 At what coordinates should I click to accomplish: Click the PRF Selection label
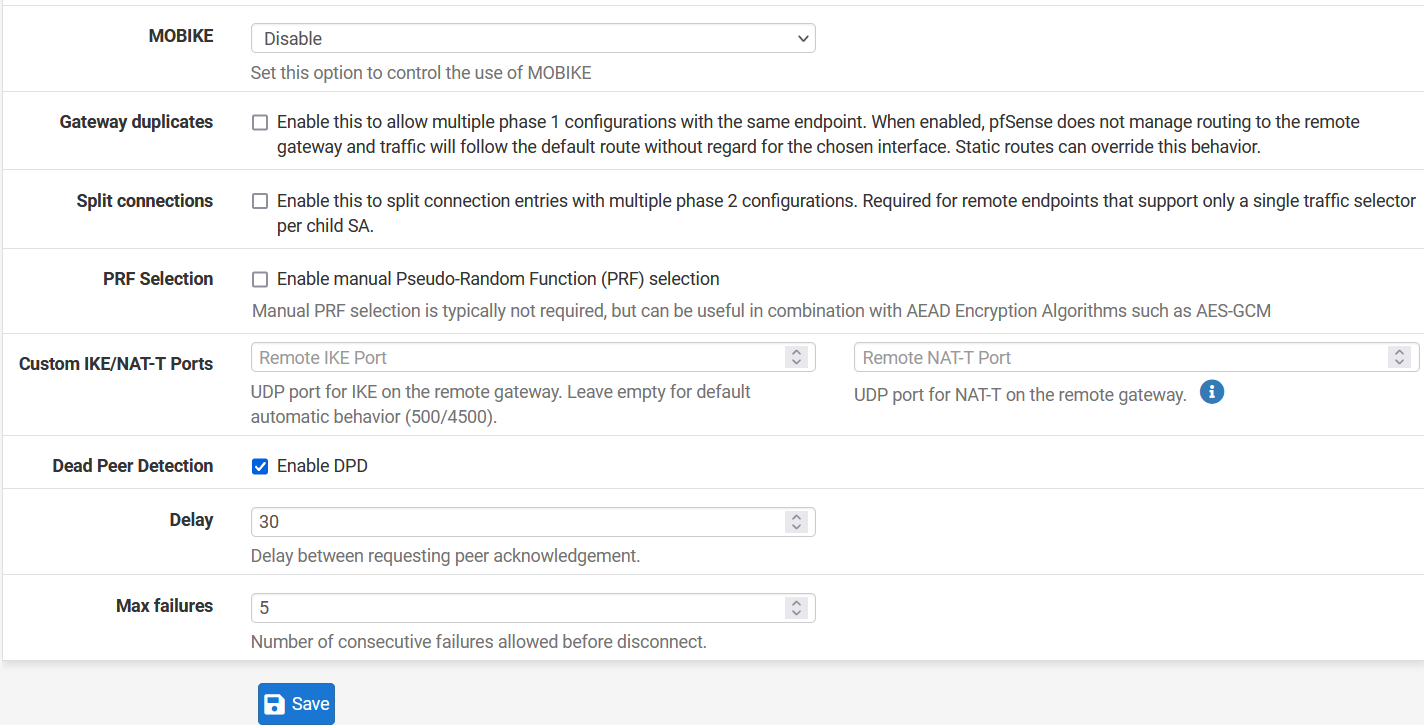[158, 279]
